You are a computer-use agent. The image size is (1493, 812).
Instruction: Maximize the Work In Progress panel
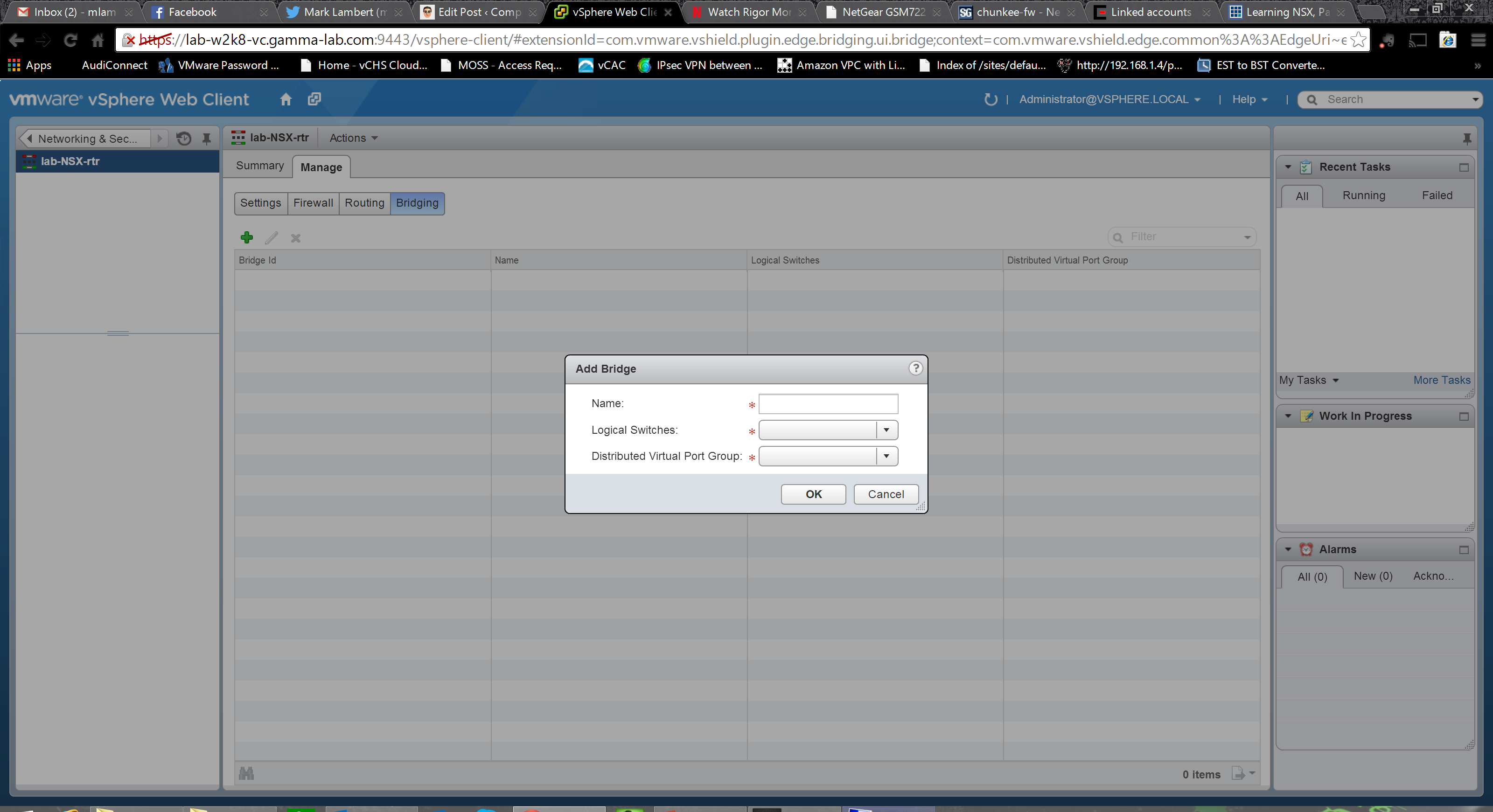1464,416
